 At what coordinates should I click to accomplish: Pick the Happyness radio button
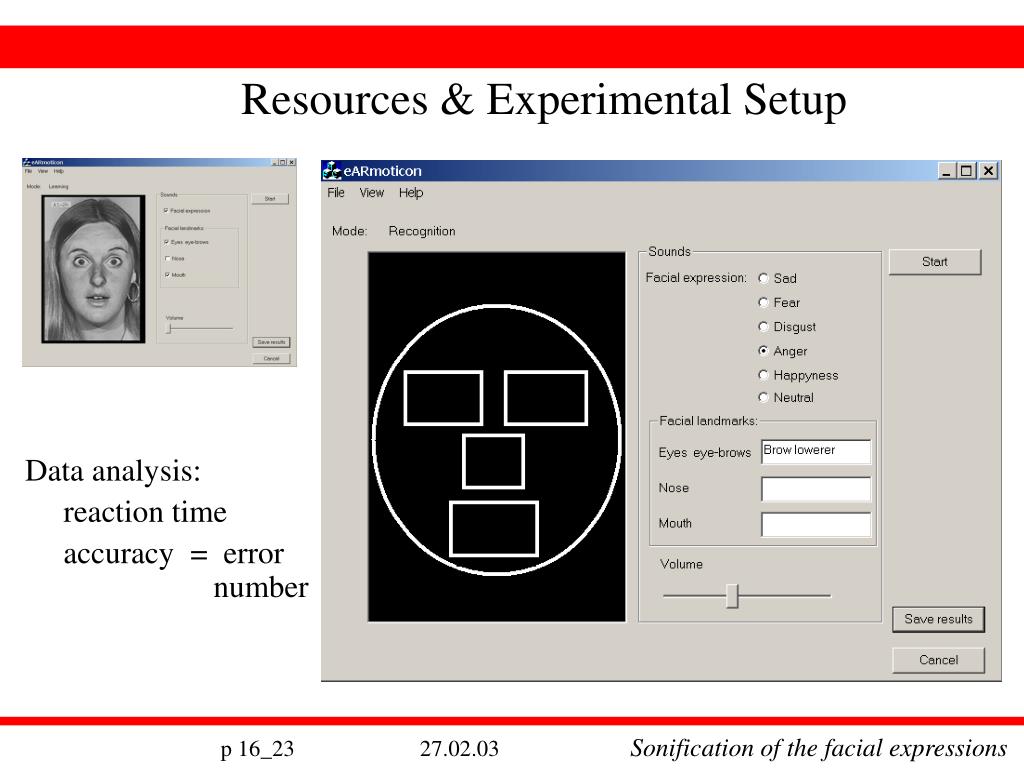click(763, 375)
